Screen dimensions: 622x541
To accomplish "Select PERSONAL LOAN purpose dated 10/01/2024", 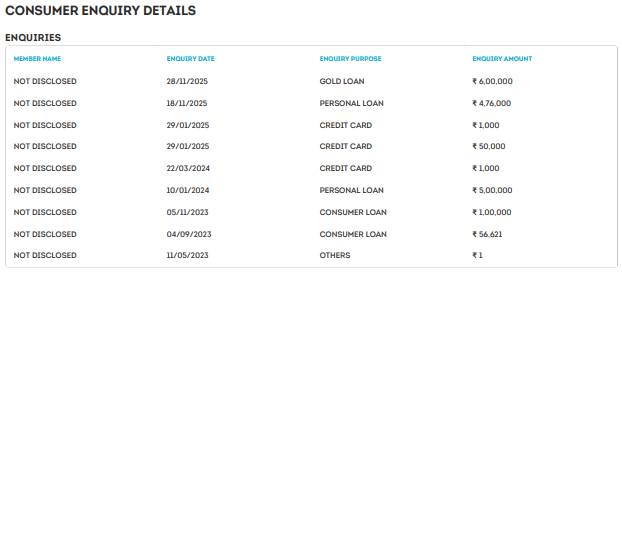I will click(351, 190).
